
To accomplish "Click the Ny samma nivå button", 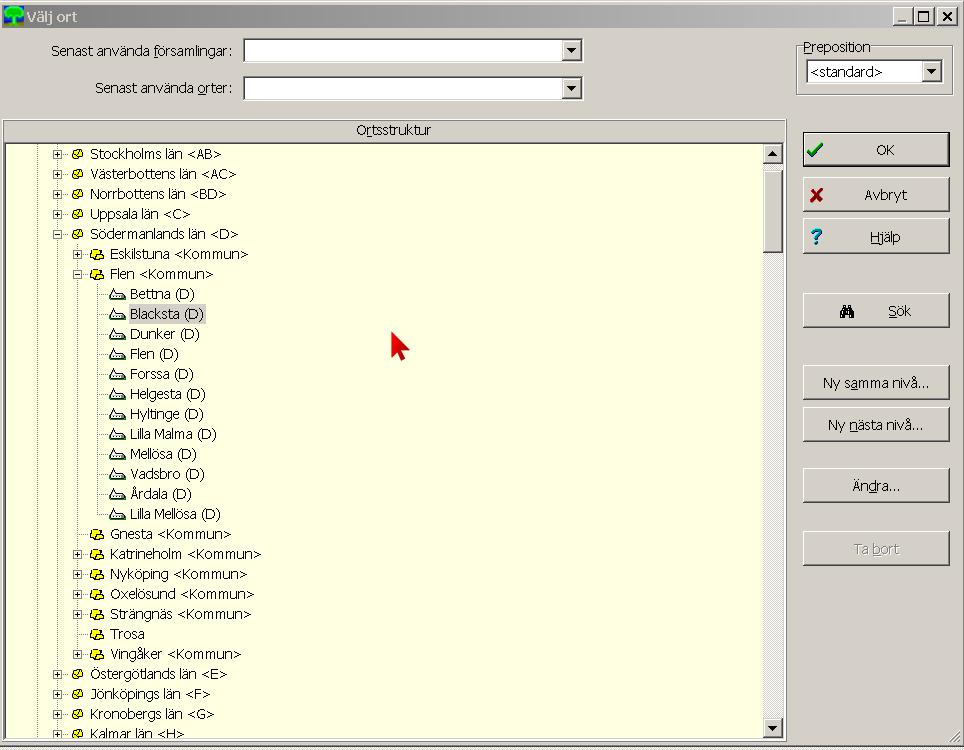I will point(876,383).
